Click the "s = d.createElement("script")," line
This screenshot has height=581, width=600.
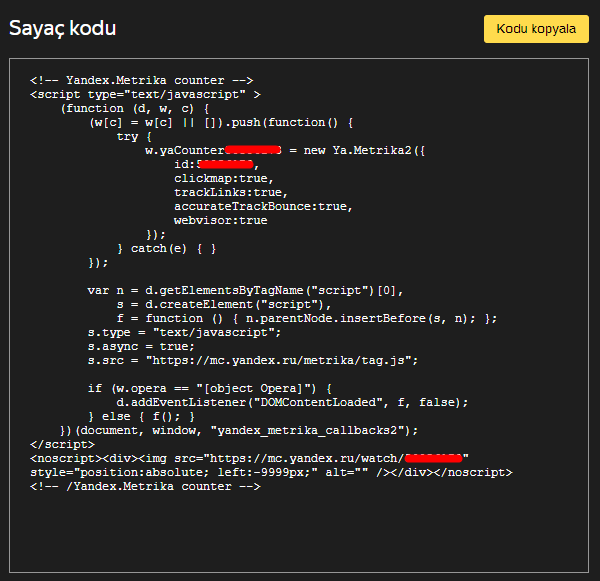[224, 304]
